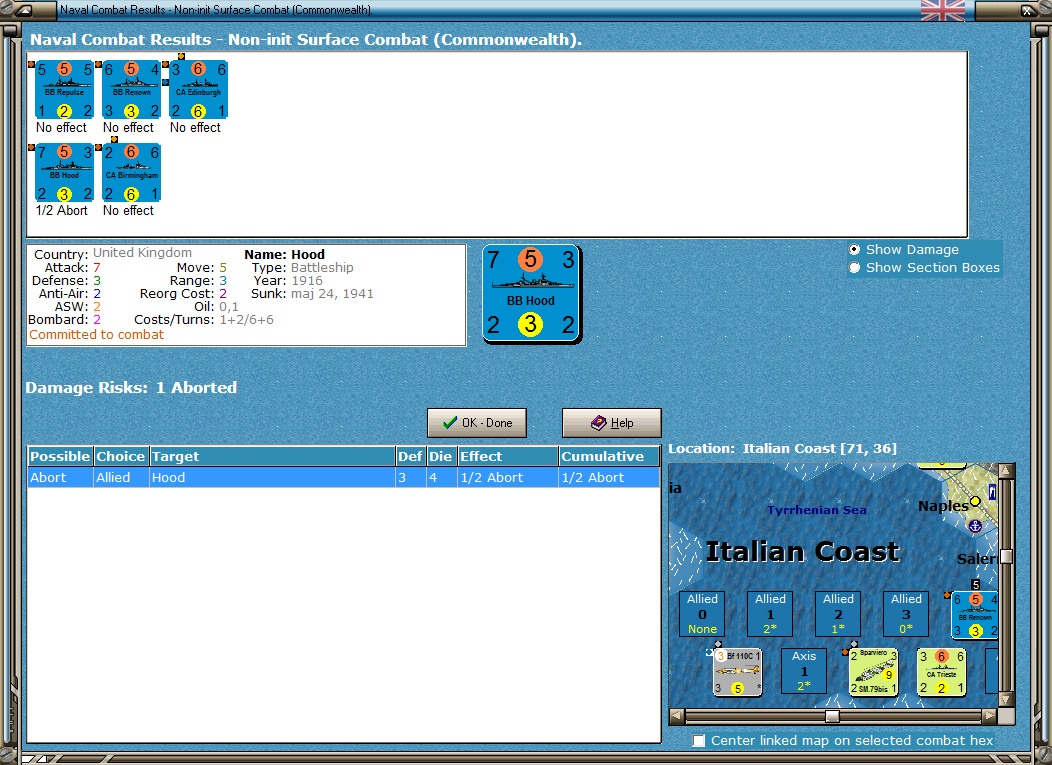1052x765 pixels.
Task: Click the Allied 1 sea section box
Action: point(770,613)
